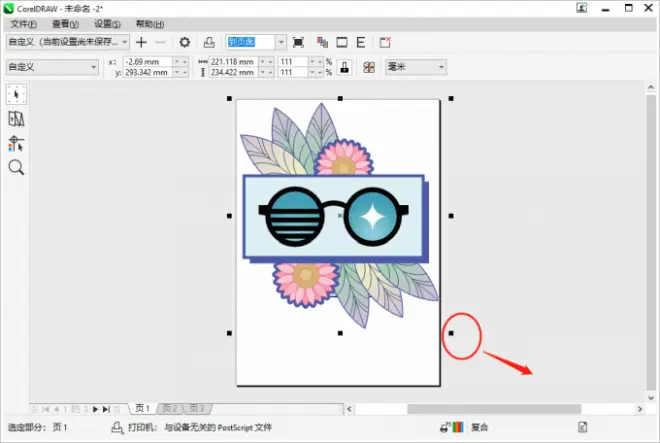Toggle the mirror E icon

[361, 42]
